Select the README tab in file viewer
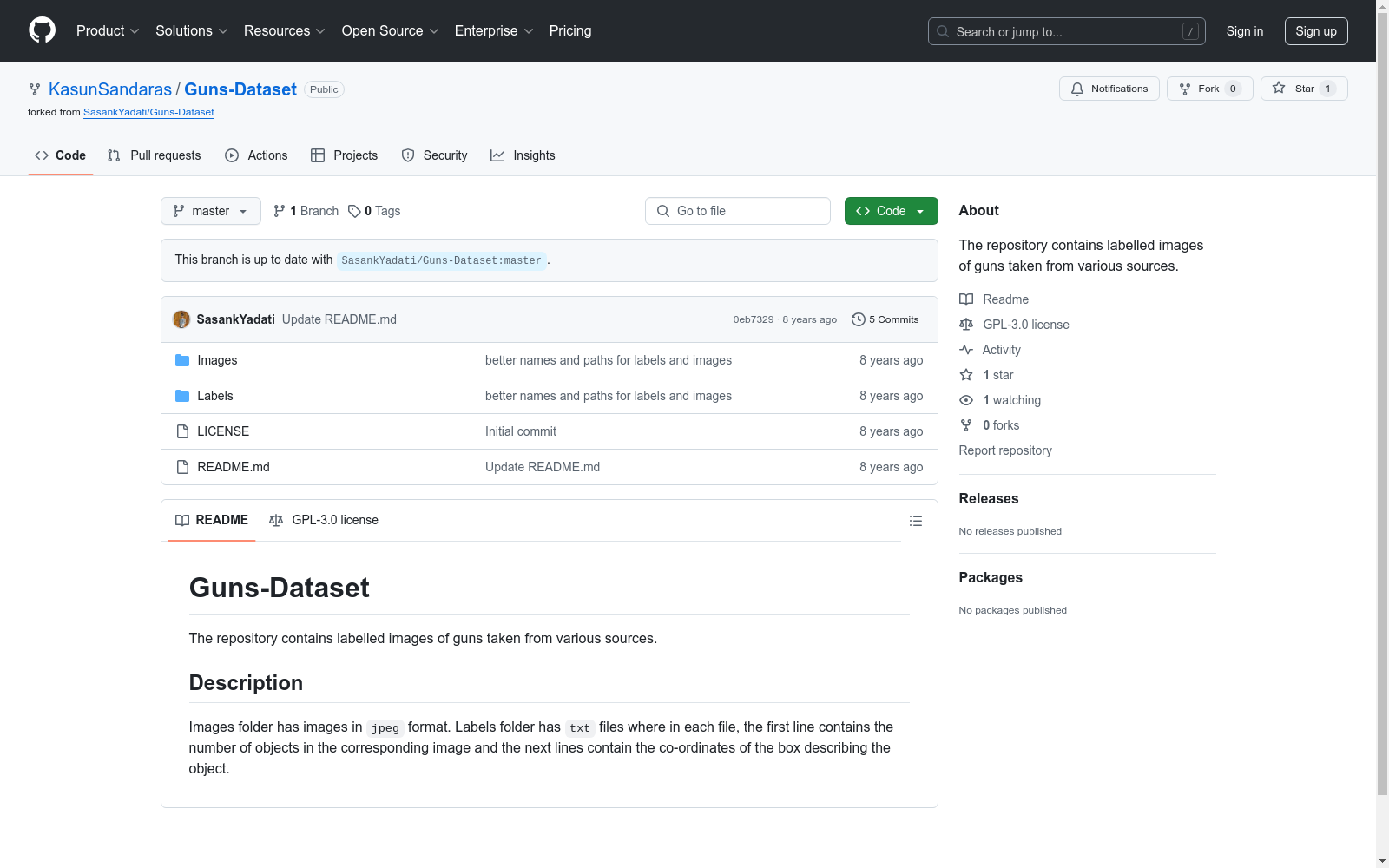This screenshot has height=868, width=1389. [212, 520]
